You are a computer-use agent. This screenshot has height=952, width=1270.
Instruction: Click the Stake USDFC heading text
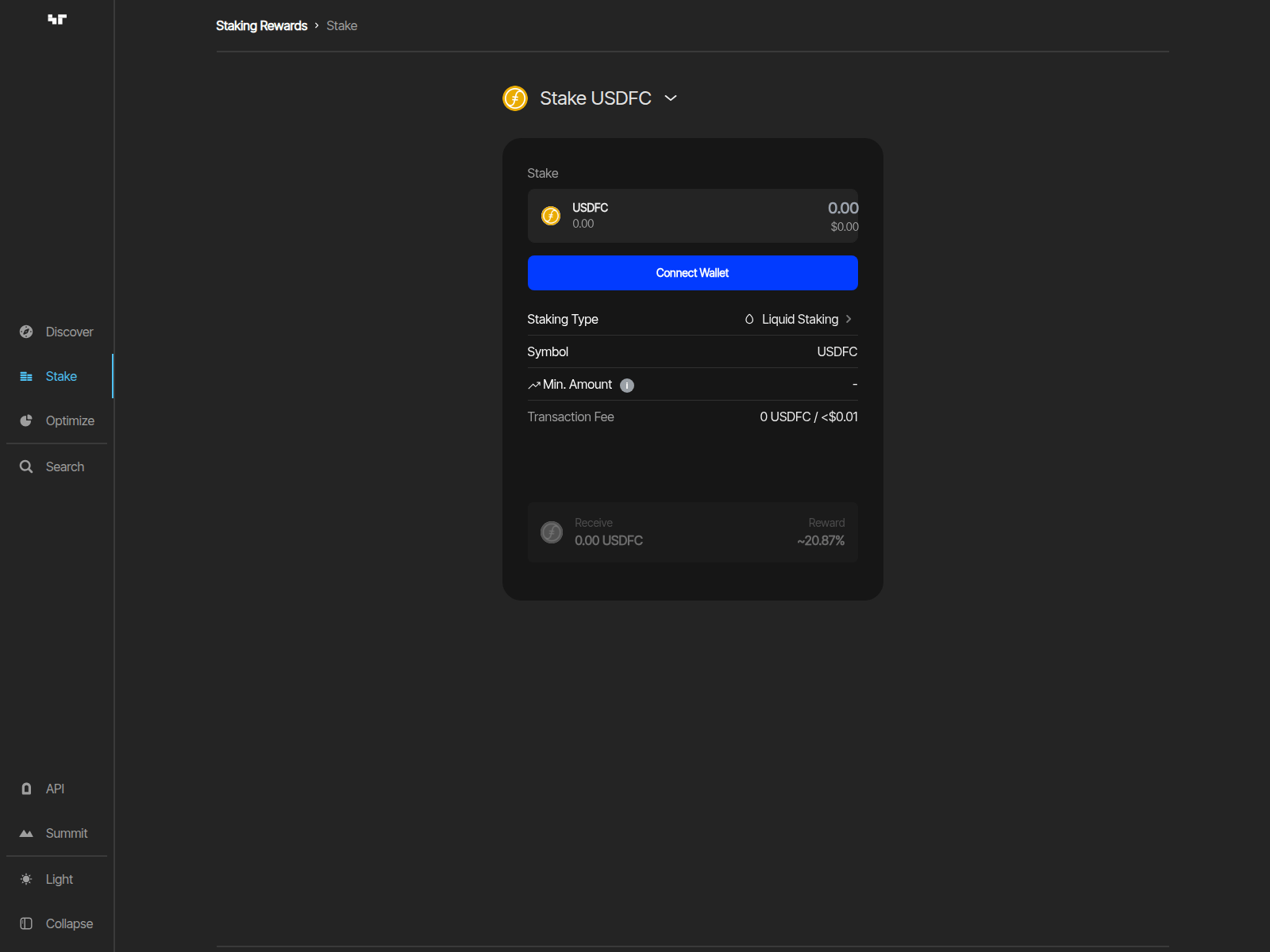coord(595,98)
